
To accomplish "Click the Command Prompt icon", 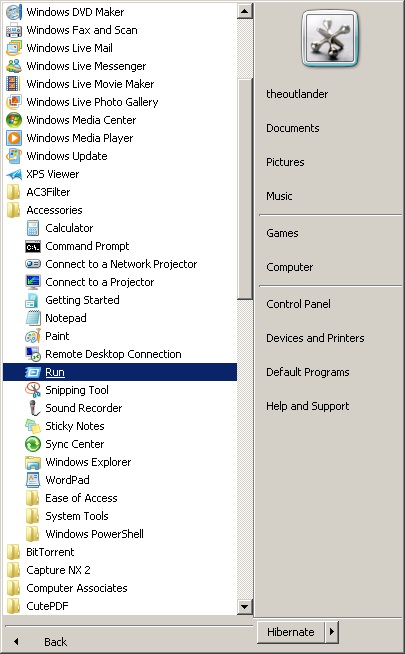I will pyautogui.click(x=33, y=246).
